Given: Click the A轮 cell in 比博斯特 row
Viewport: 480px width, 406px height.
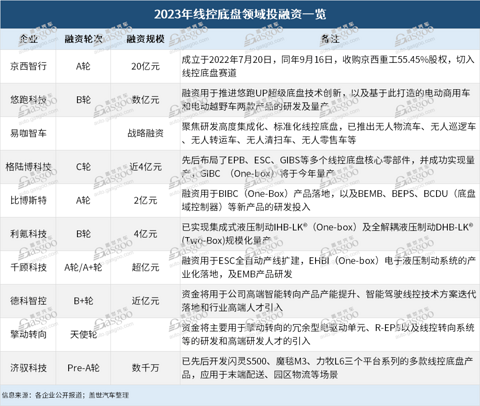Looking at the screenshot, I should [83, 200].
